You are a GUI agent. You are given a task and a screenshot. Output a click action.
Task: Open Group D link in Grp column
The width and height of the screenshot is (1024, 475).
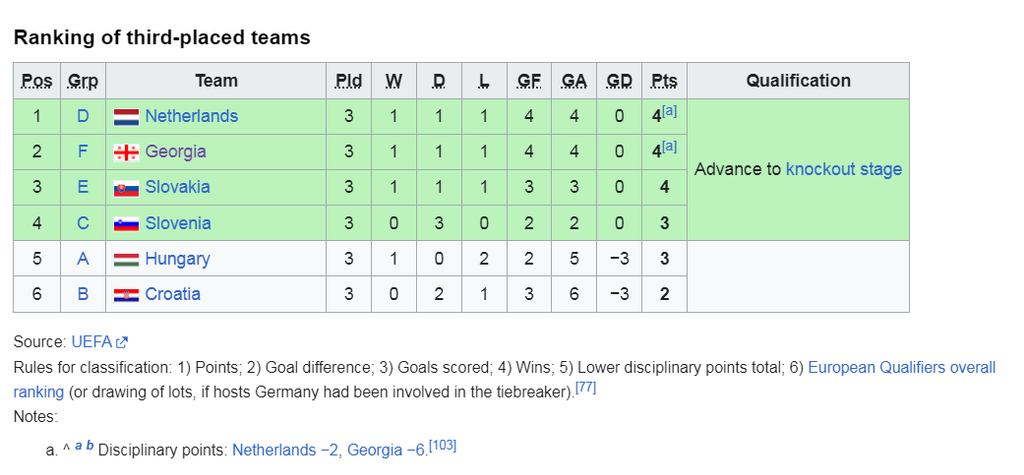83,116
